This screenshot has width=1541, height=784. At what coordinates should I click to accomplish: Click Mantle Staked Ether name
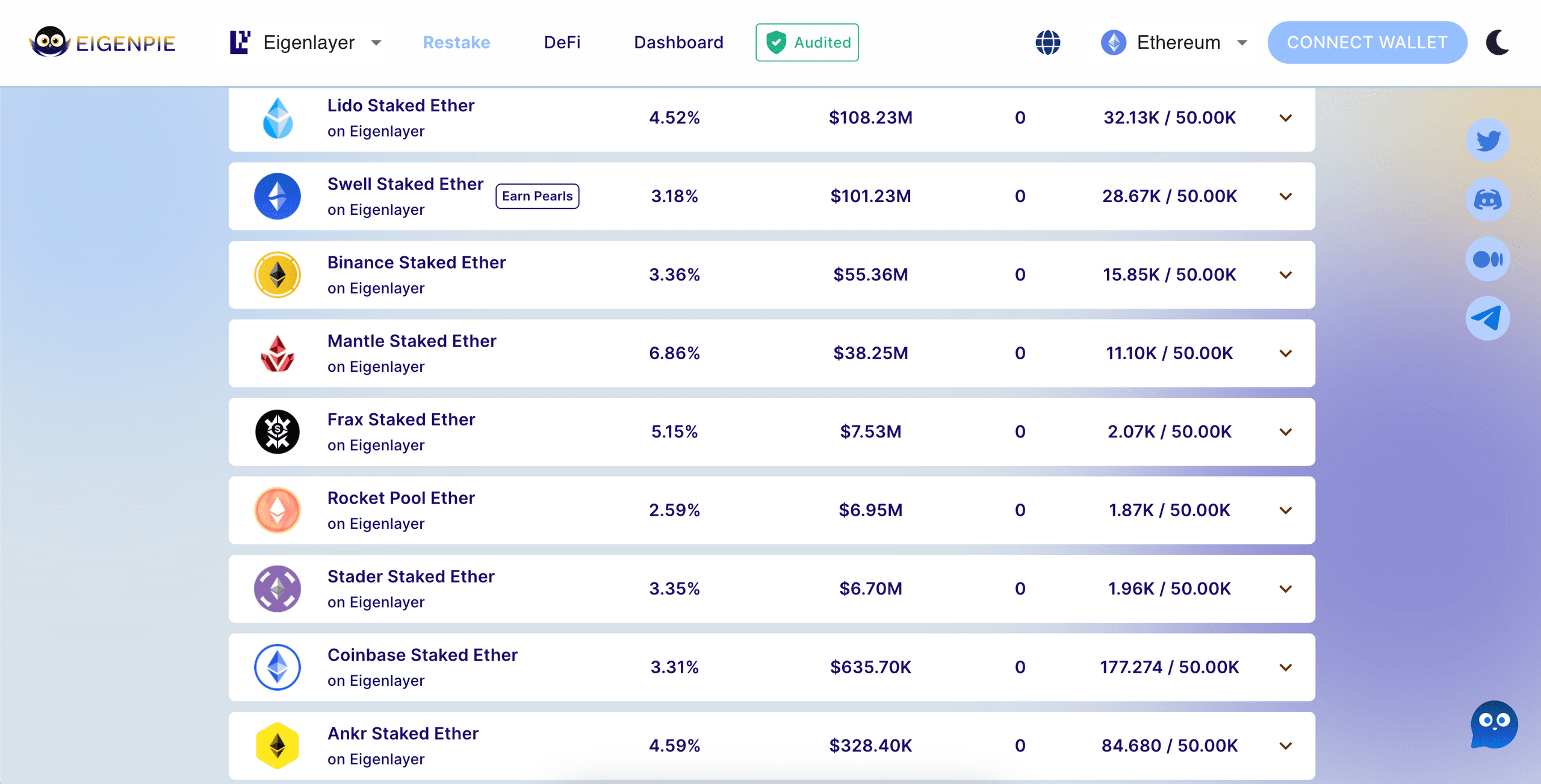click(412, 341)
